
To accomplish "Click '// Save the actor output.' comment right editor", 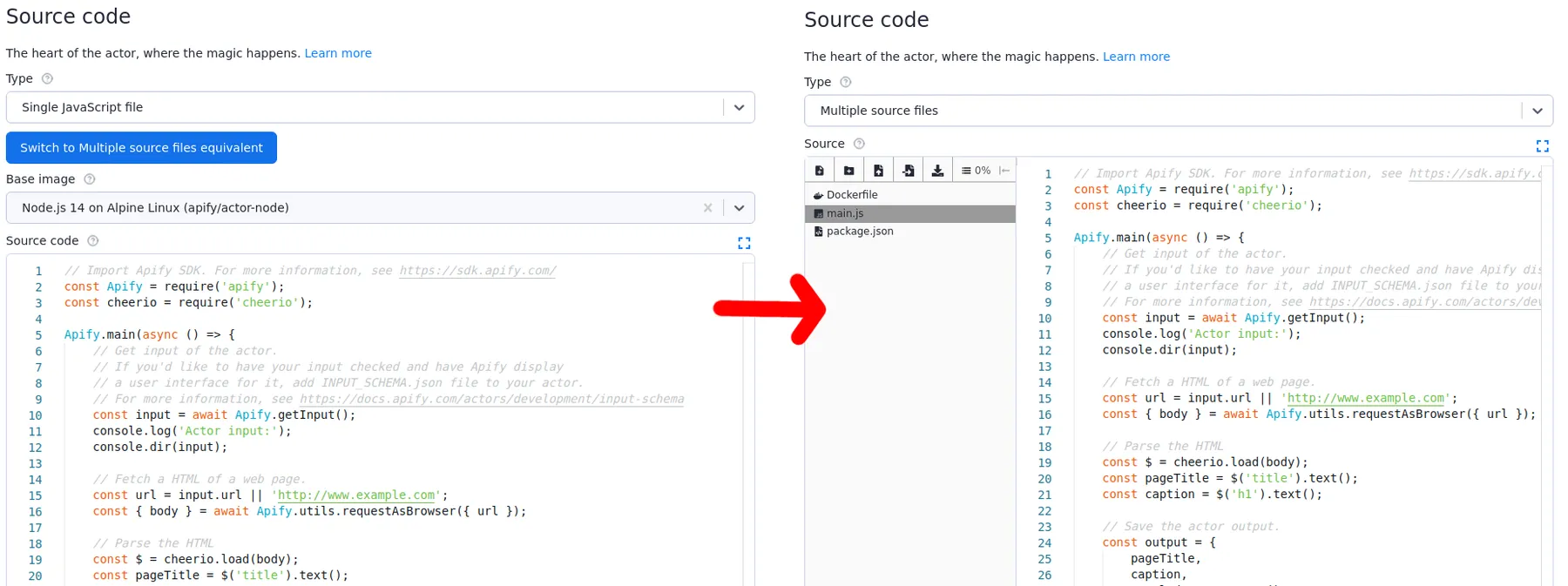I will tap(1192, 527).
